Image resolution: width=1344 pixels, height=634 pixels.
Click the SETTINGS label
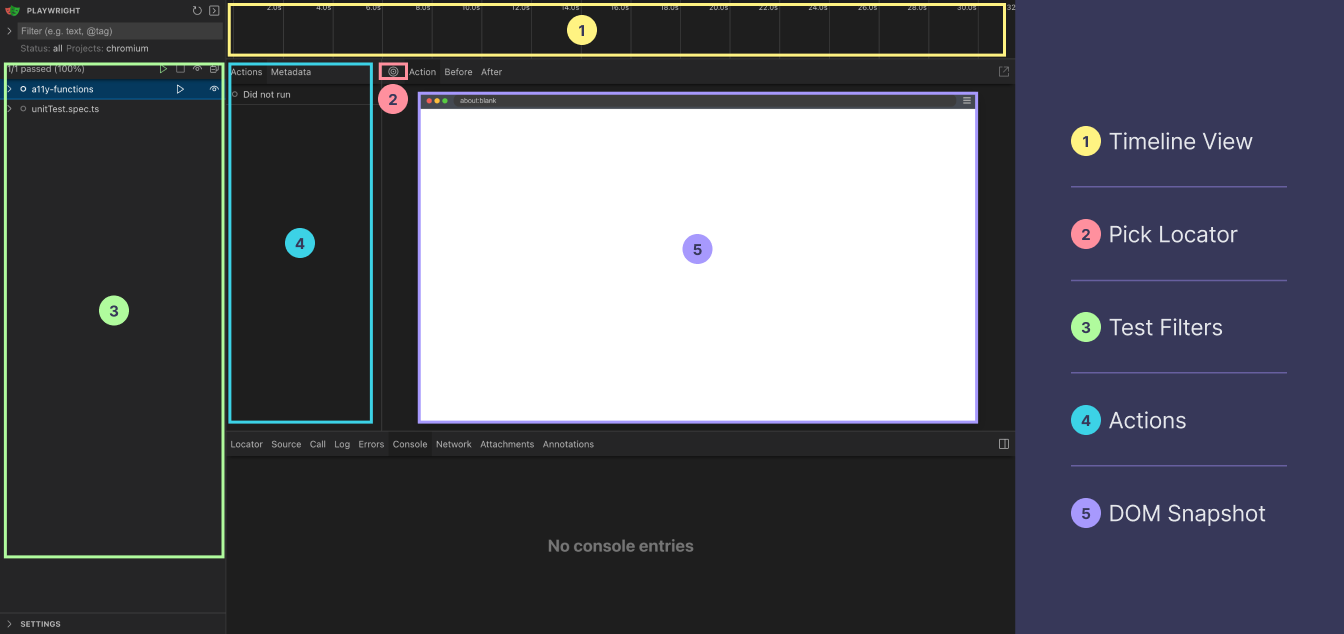pos(41,624)
